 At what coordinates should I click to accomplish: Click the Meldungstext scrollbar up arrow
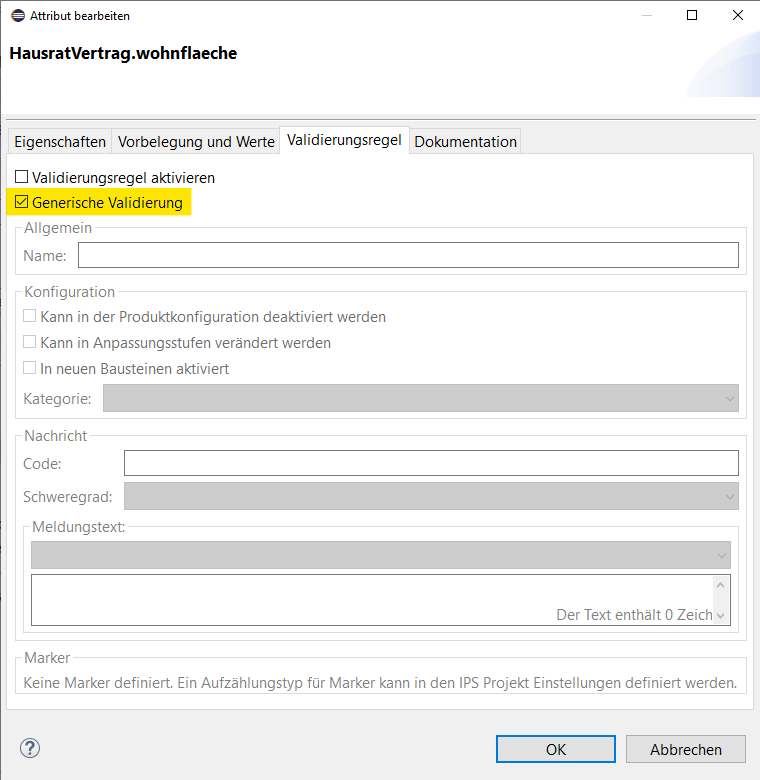[721, 585]
